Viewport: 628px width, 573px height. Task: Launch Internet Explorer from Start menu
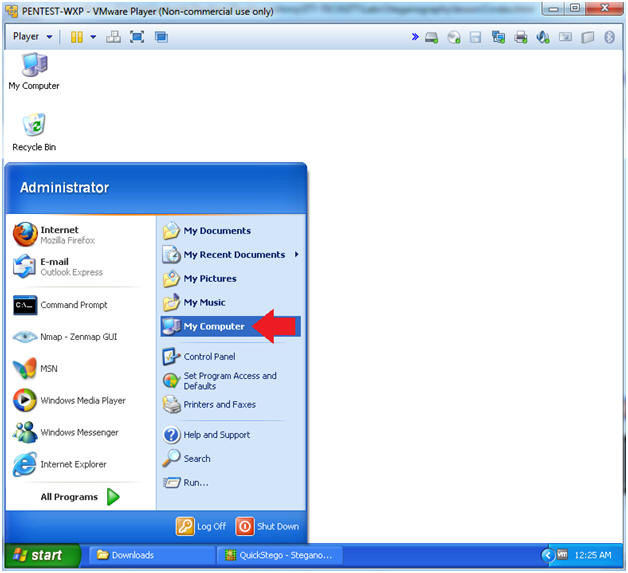[x=78, y=464]
